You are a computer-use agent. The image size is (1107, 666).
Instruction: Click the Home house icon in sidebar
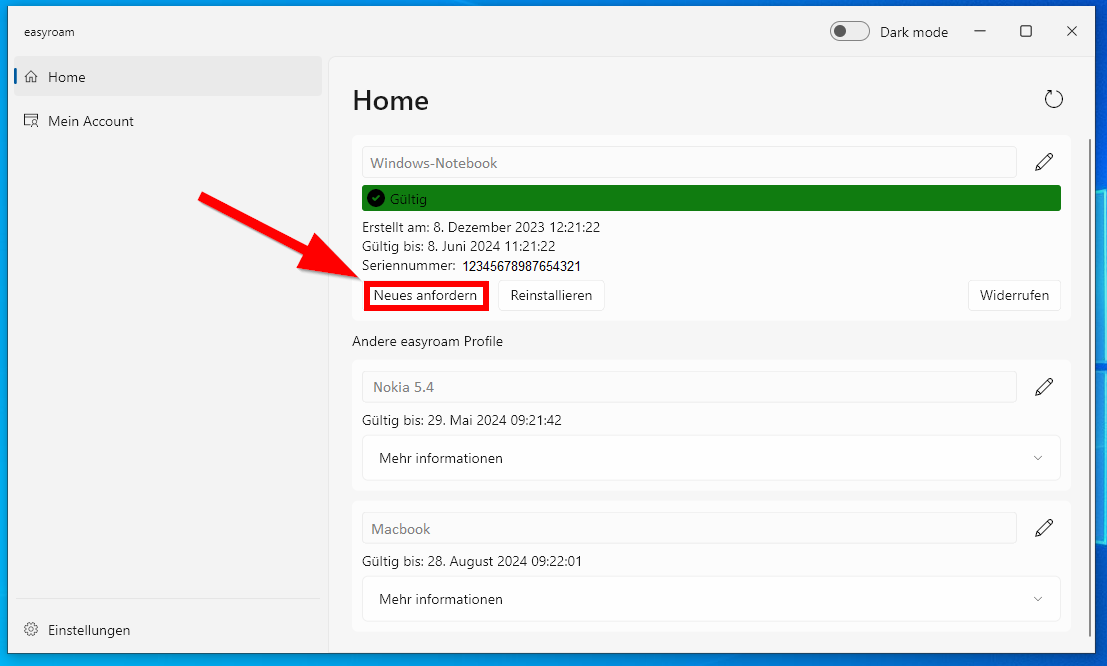point(31,77)
